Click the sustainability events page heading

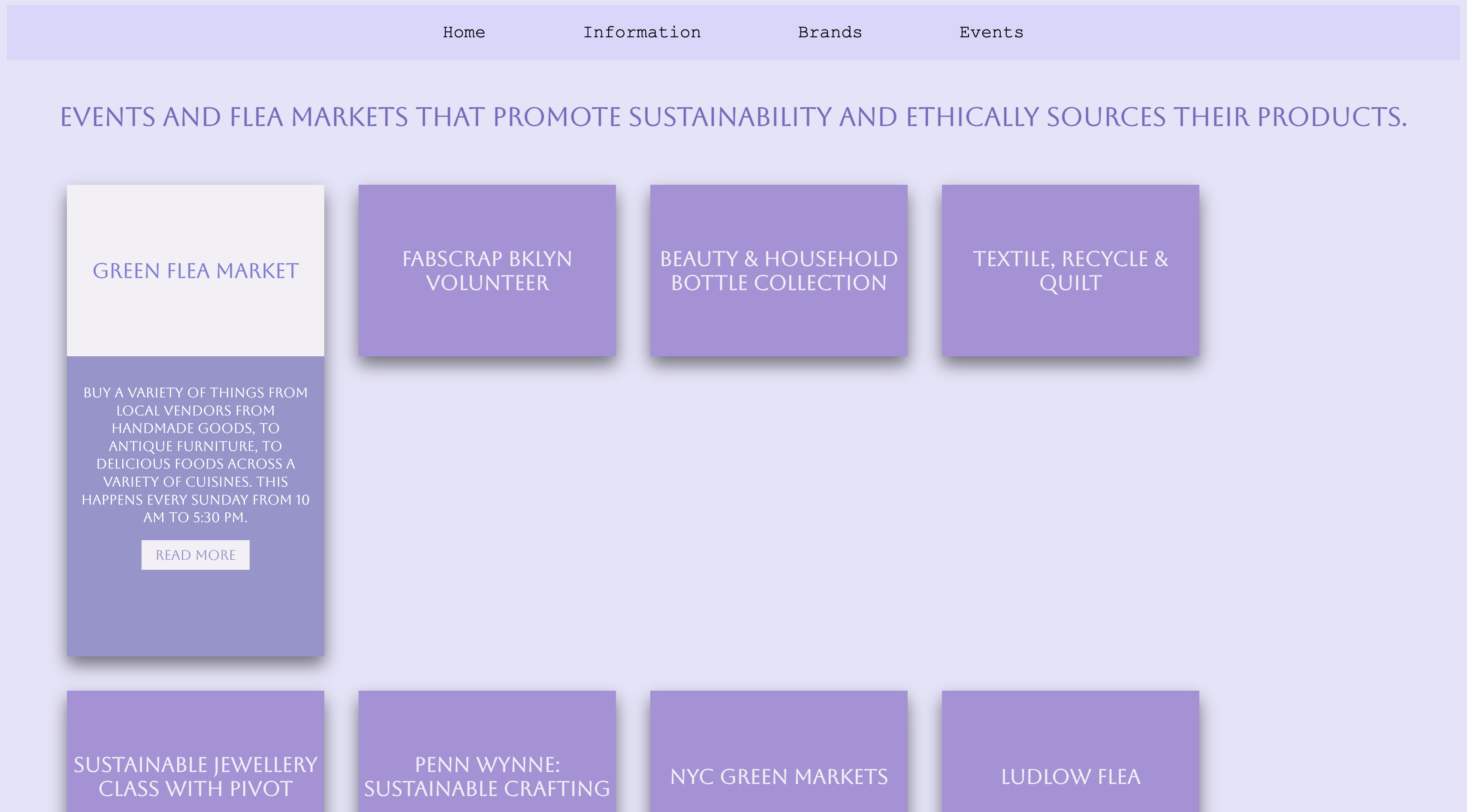tap(733, 117)
